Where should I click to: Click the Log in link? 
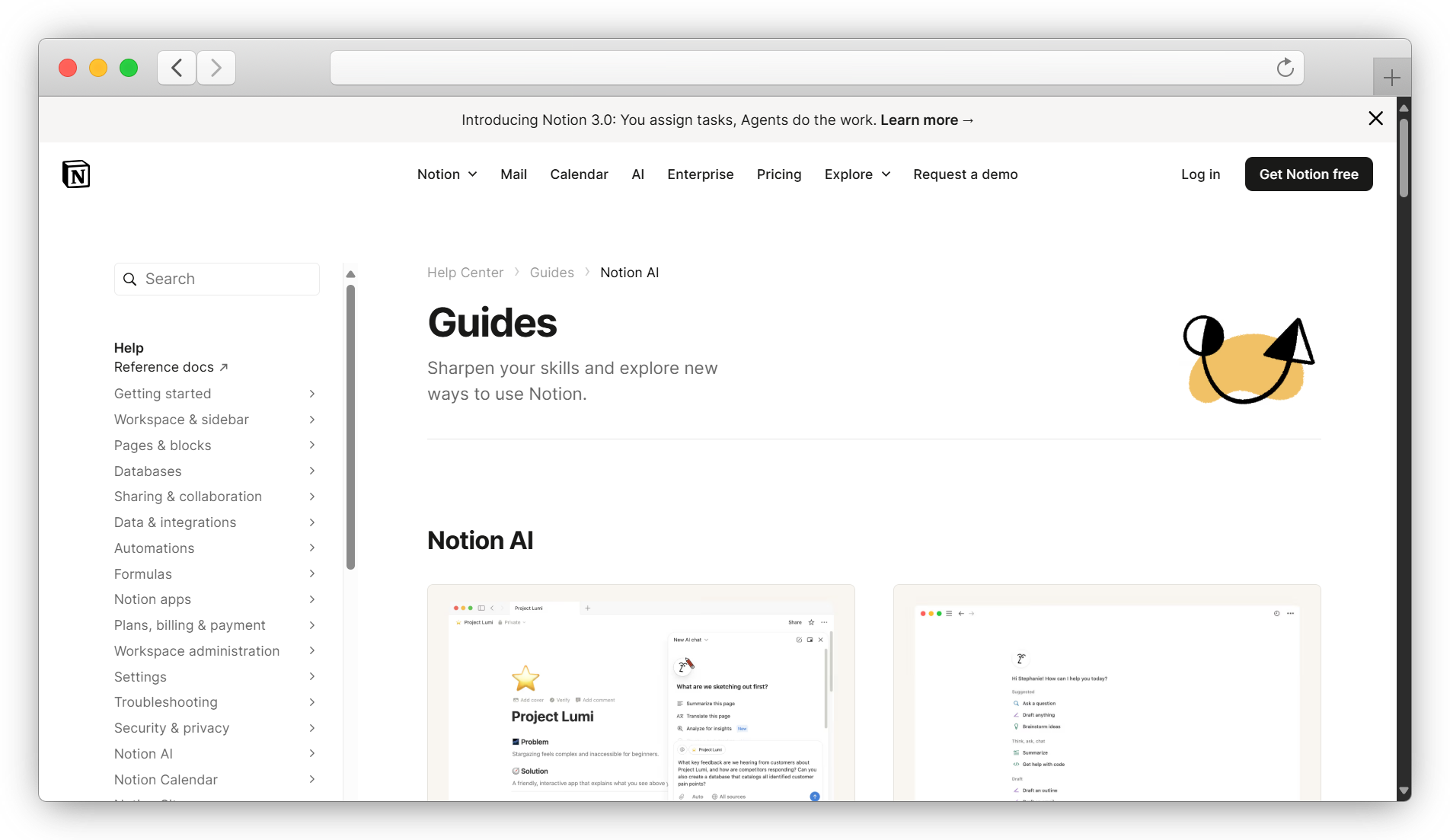coord(1200,174)
